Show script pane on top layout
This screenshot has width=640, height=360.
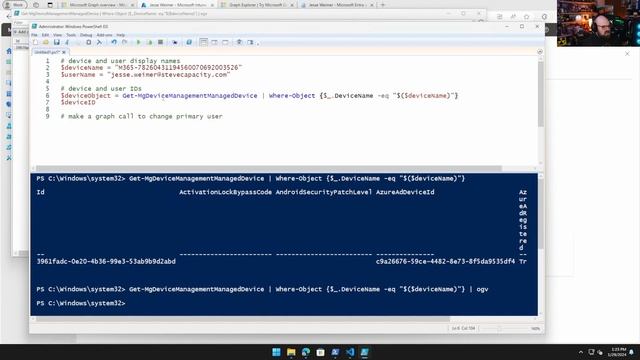[203, 42]
